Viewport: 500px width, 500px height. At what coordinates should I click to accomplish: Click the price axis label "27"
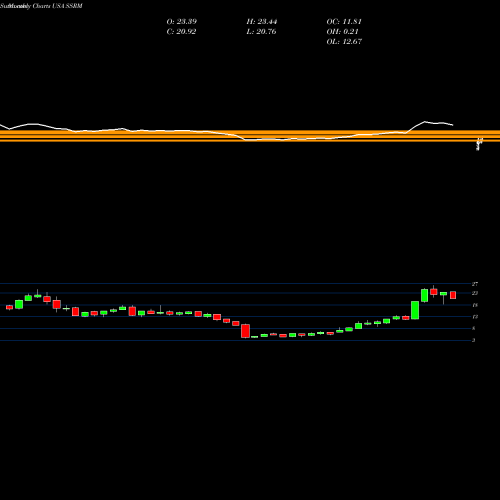click(x=475, y=284)
